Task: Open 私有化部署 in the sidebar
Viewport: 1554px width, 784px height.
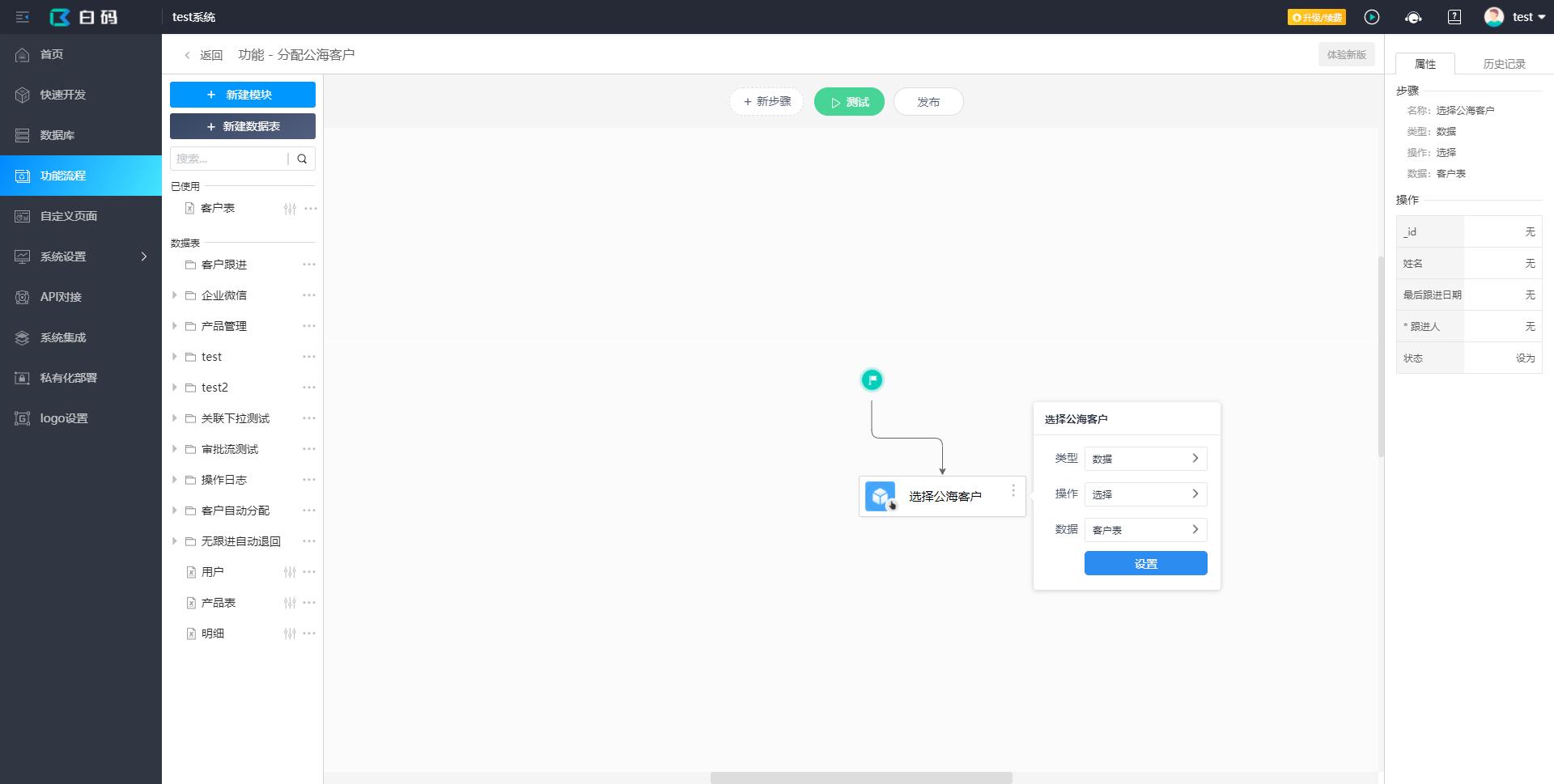Action: click(81, 378)
